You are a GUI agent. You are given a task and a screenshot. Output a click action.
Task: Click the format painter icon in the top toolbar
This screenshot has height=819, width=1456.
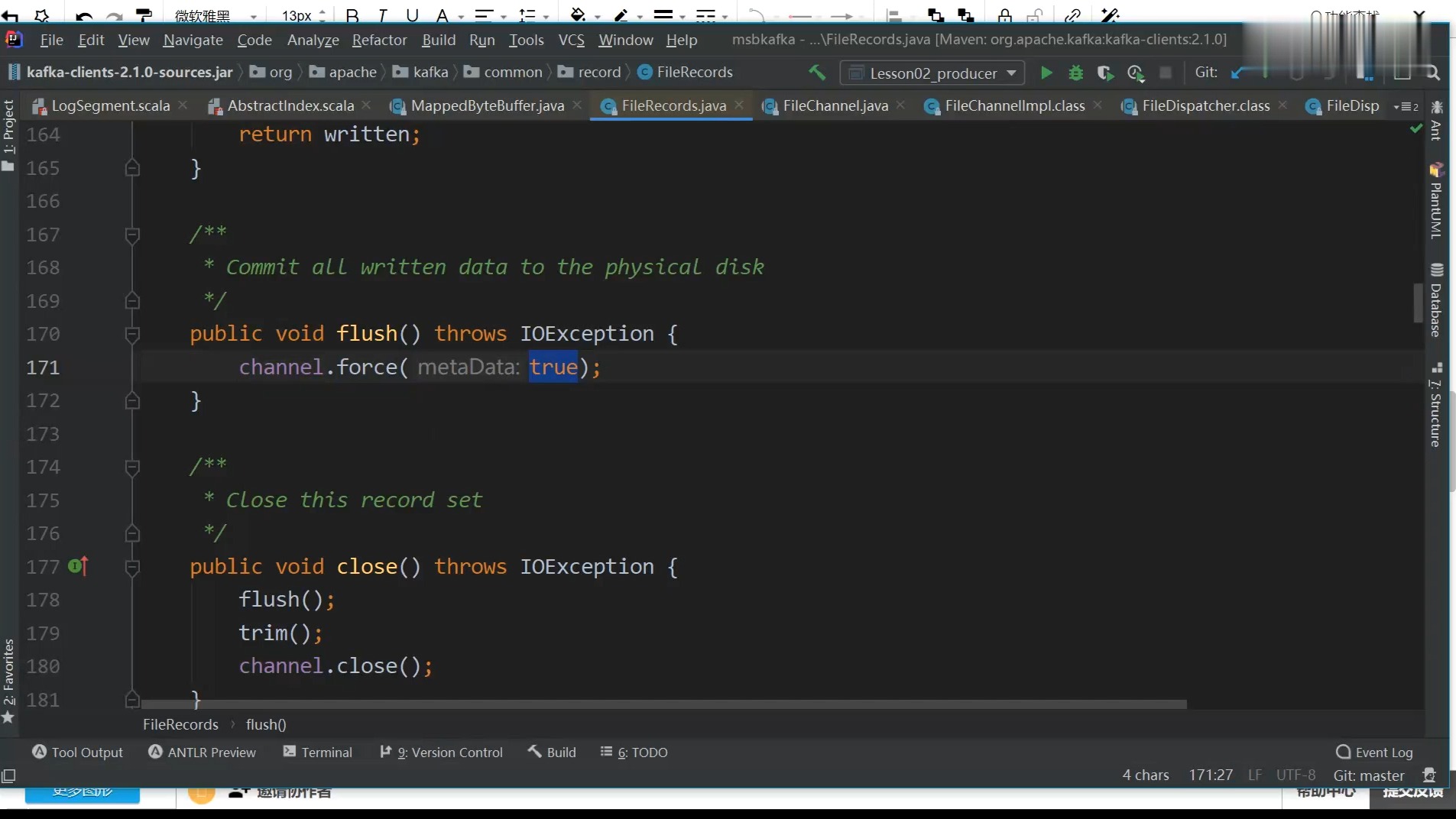(x=144, y=15)
